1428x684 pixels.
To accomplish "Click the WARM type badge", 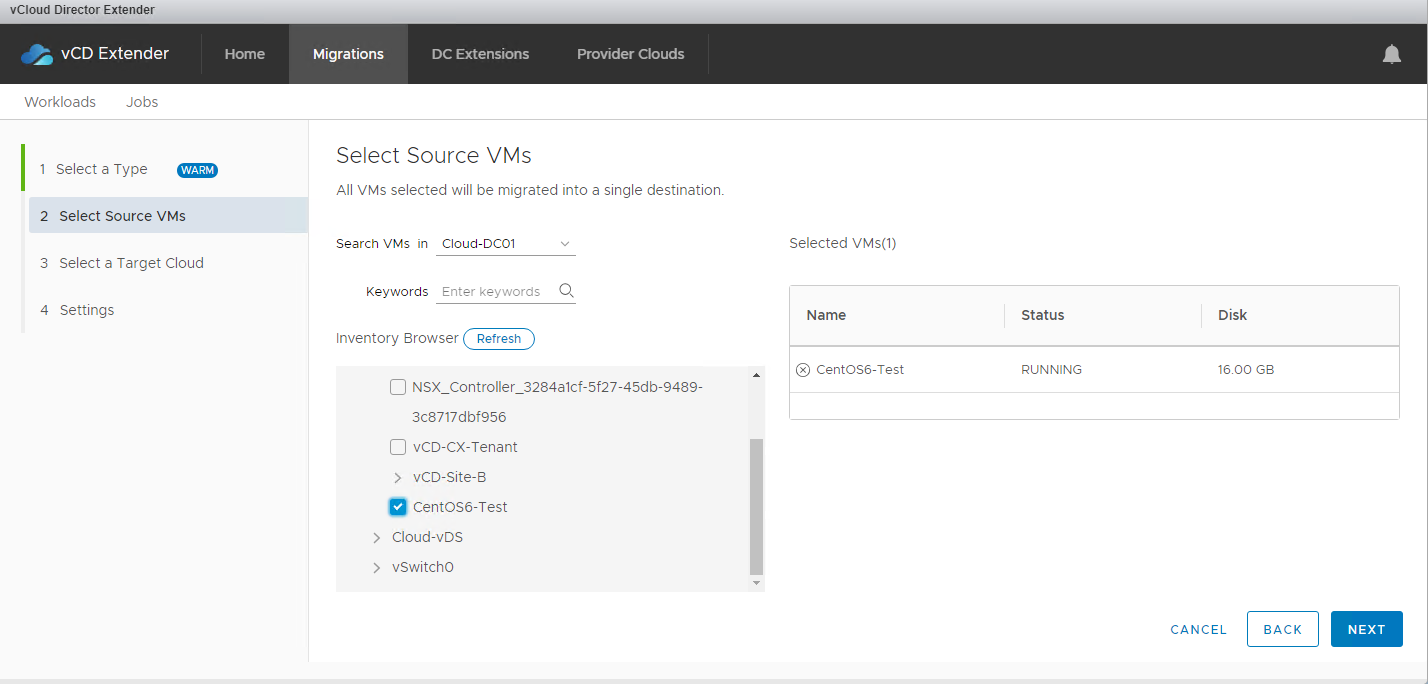I will [x=197, y=170].
